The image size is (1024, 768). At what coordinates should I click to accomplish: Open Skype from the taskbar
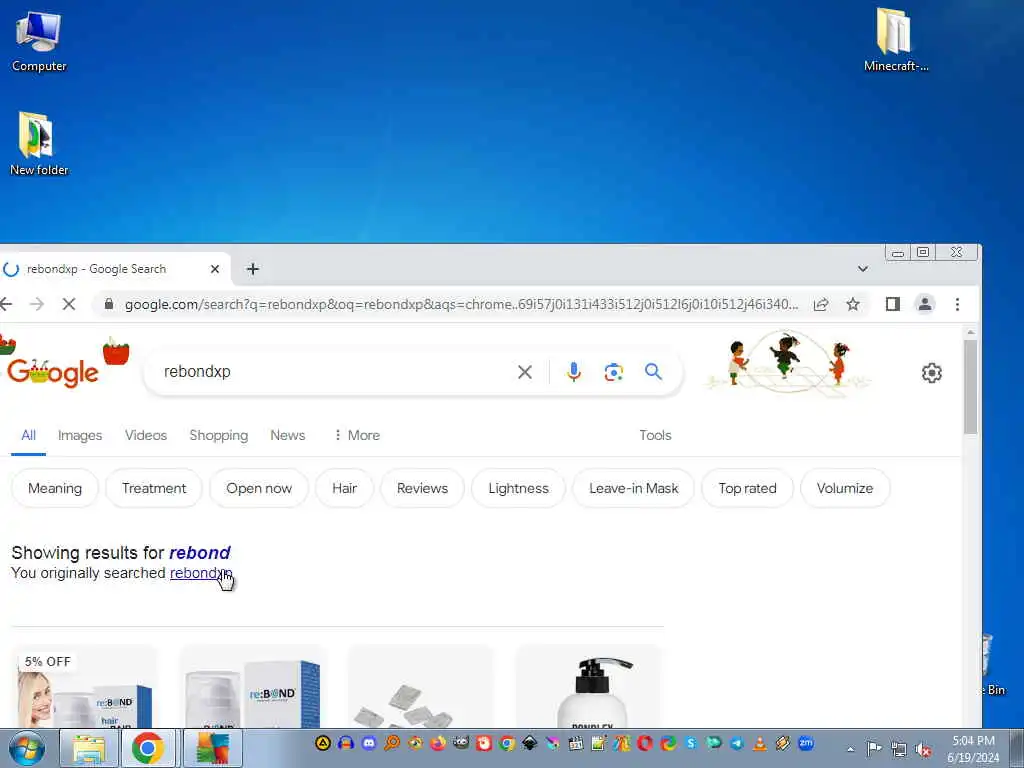click(x=691, y=743)
